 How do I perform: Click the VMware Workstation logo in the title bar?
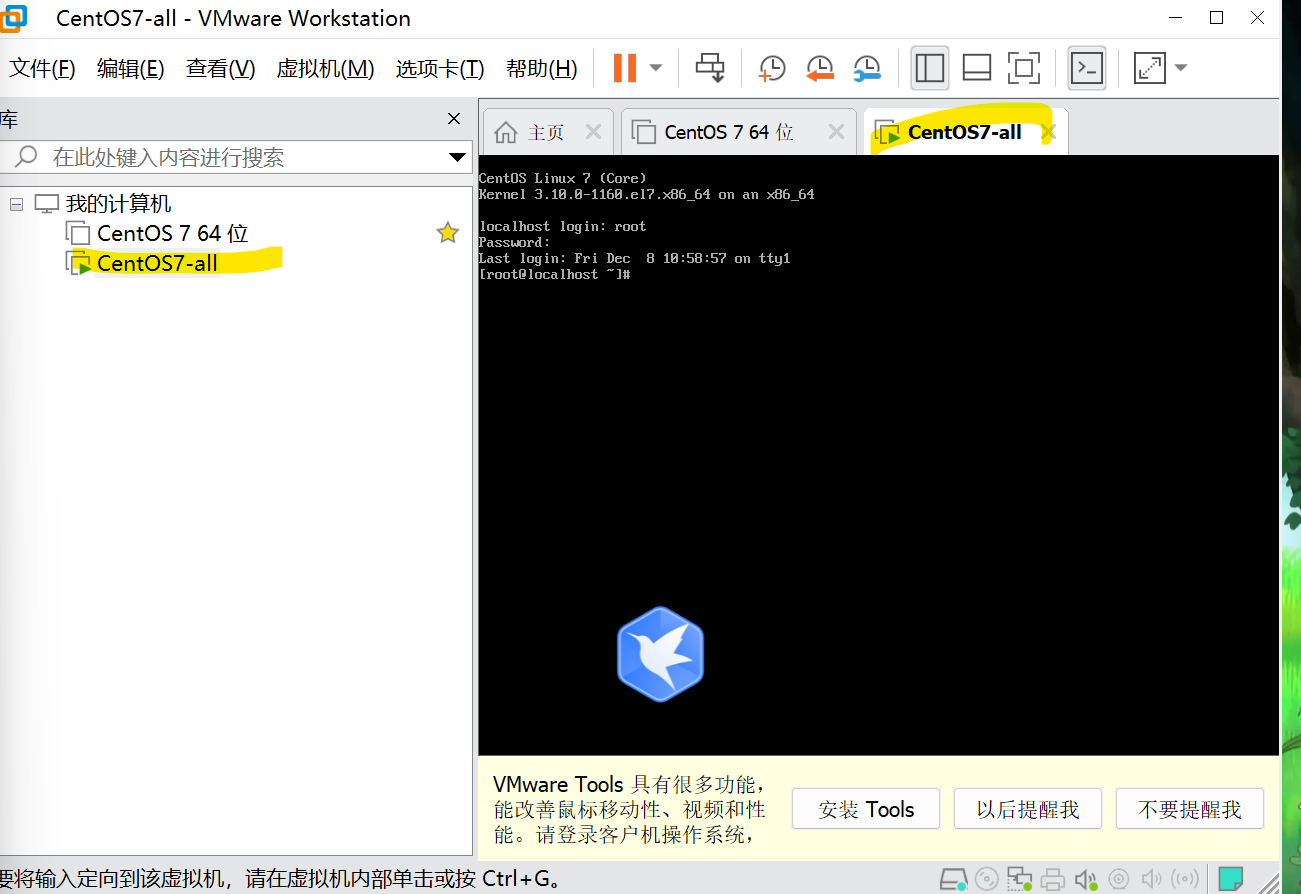pos(13,17)
